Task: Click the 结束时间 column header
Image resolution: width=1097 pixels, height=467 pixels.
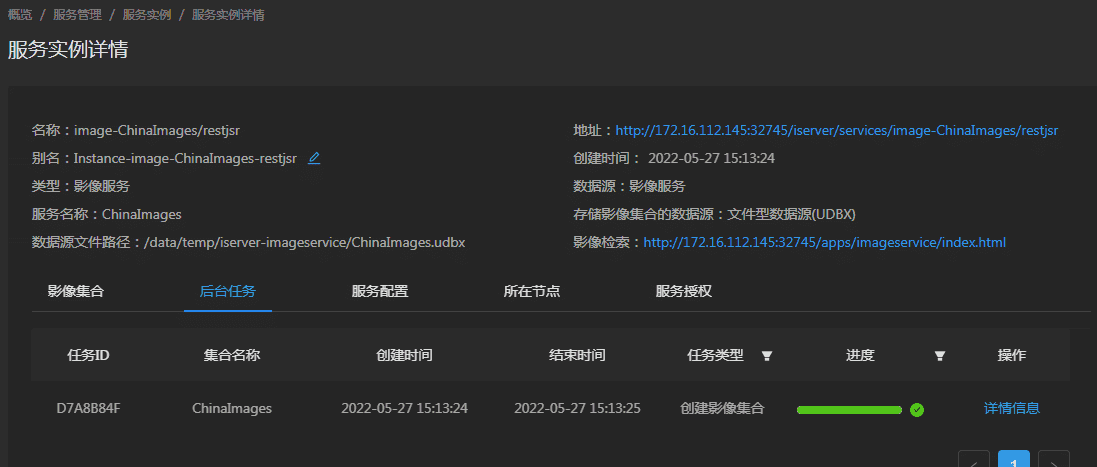Action: coord(577,355)
